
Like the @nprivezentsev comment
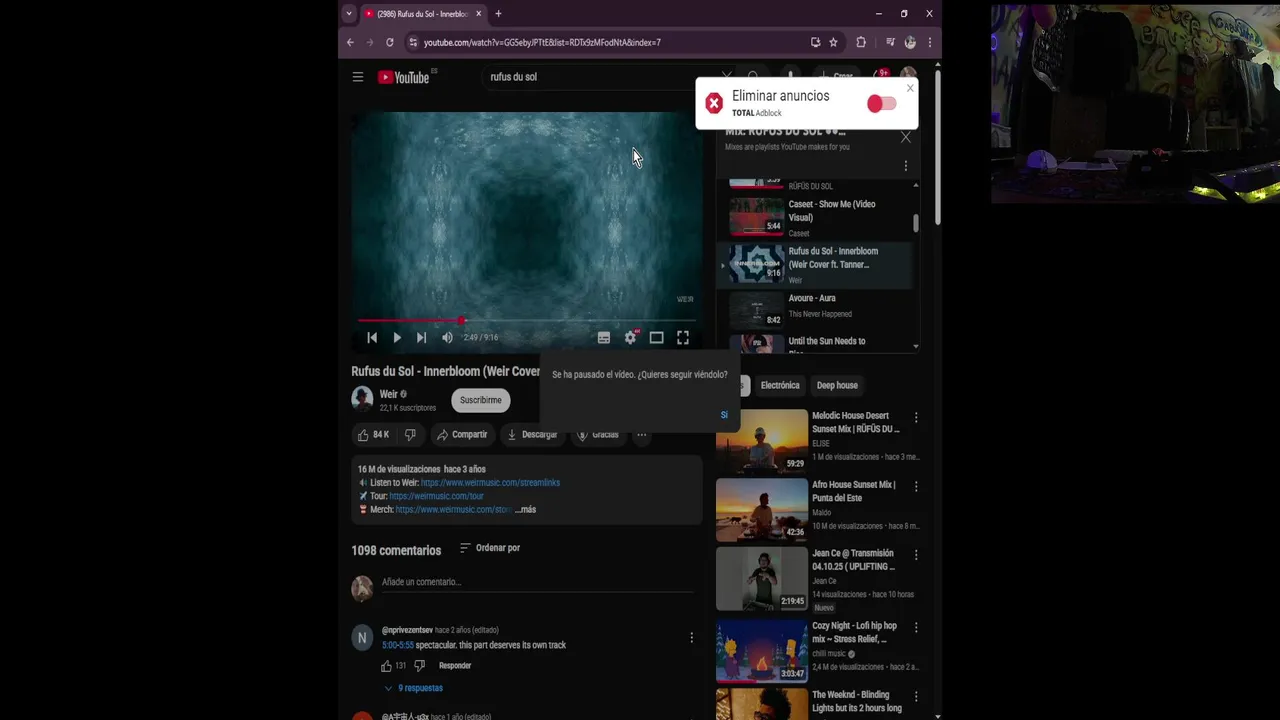tap(386, 666)
